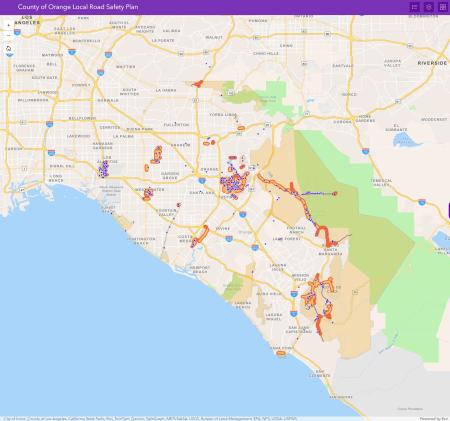Screen dimensions: 450x421
Task: Click the HUNTINGTON BEACH map label
Action: [142, 241]
